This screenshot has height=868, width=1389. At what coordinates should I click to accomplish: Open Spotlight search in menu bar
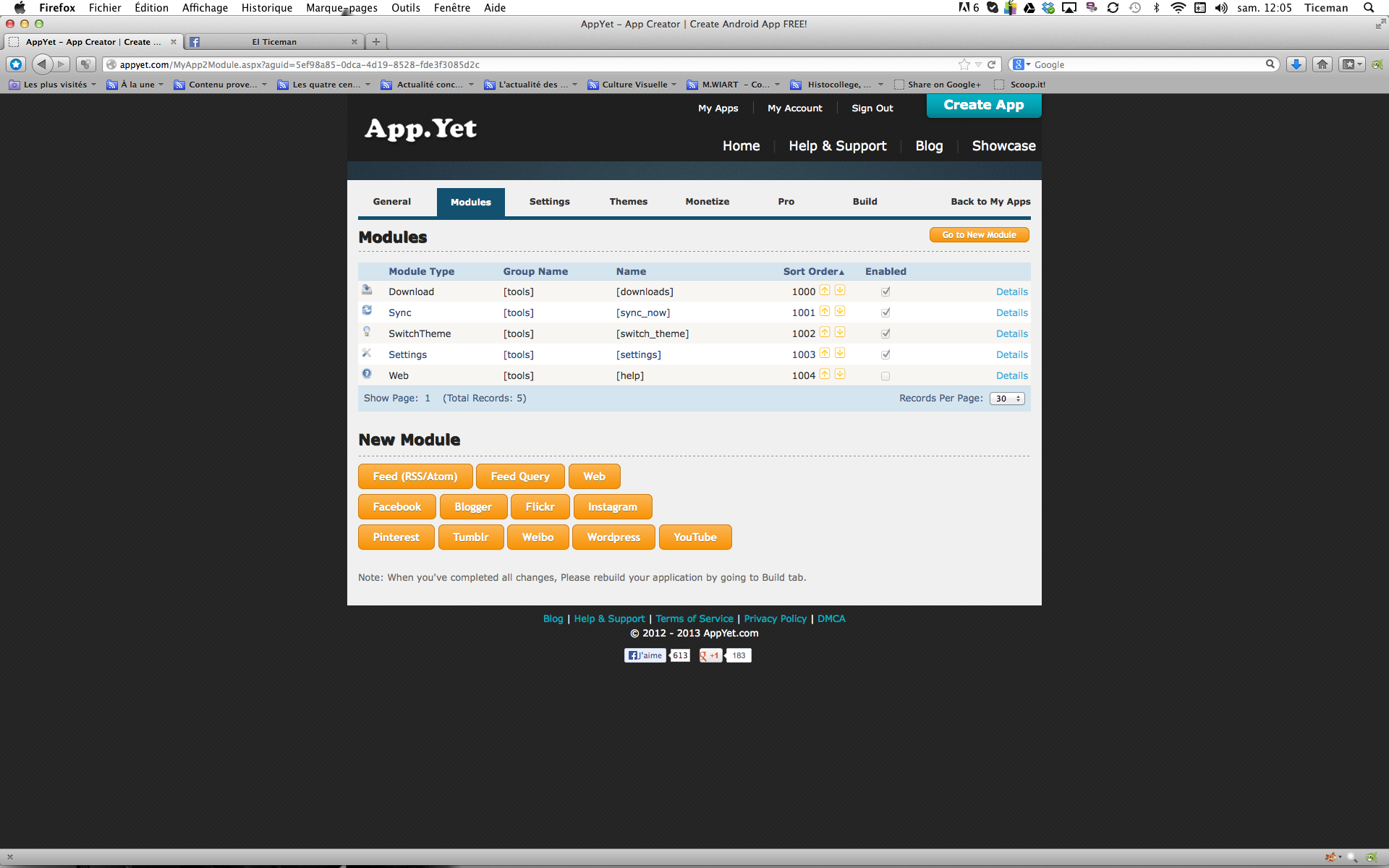pos(1368,8)
